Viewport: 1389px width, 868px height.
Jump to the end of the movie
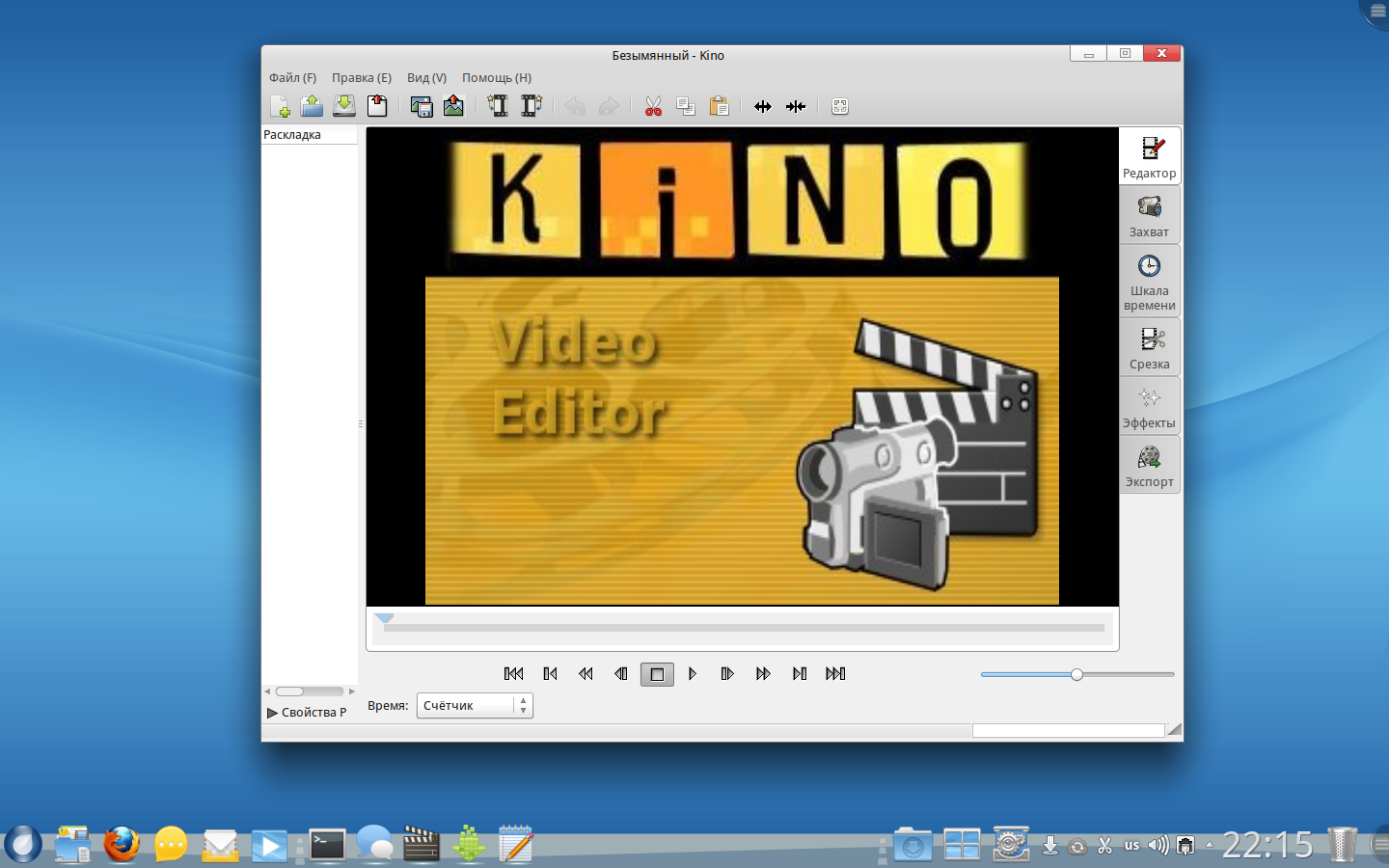click(x=835, y=674)
